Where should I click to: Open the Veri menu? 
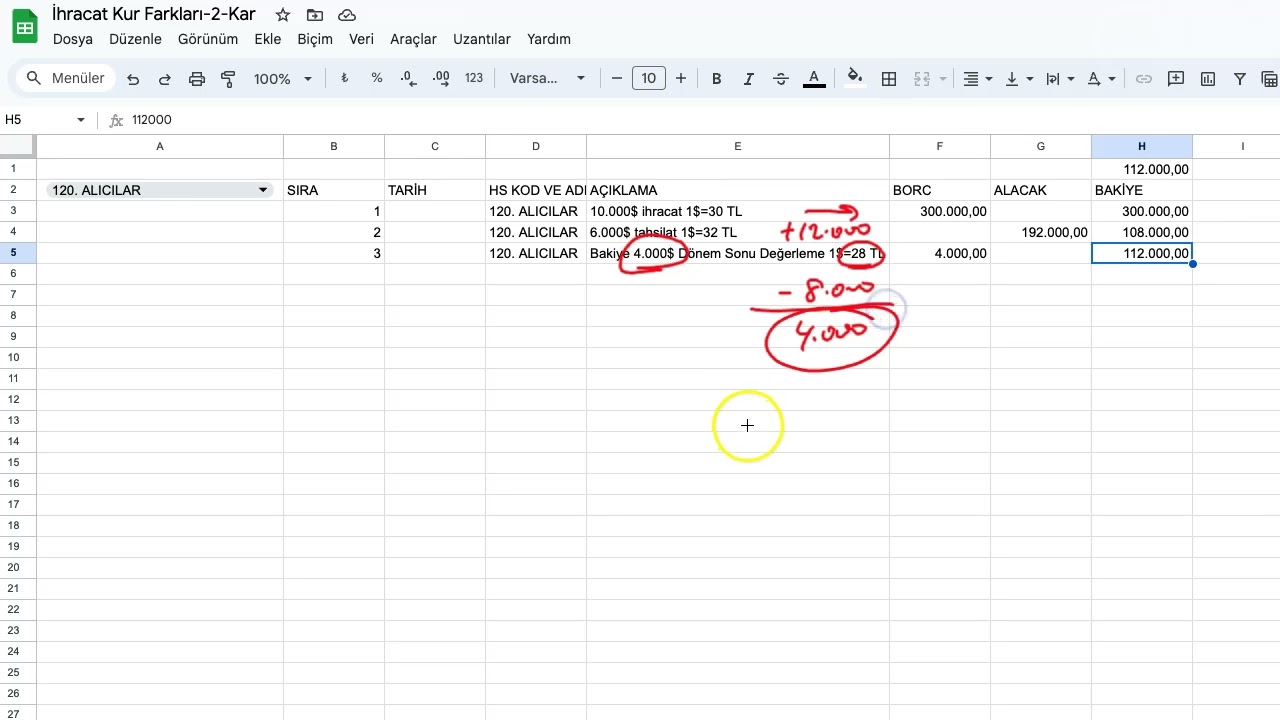tap(361, 39)
